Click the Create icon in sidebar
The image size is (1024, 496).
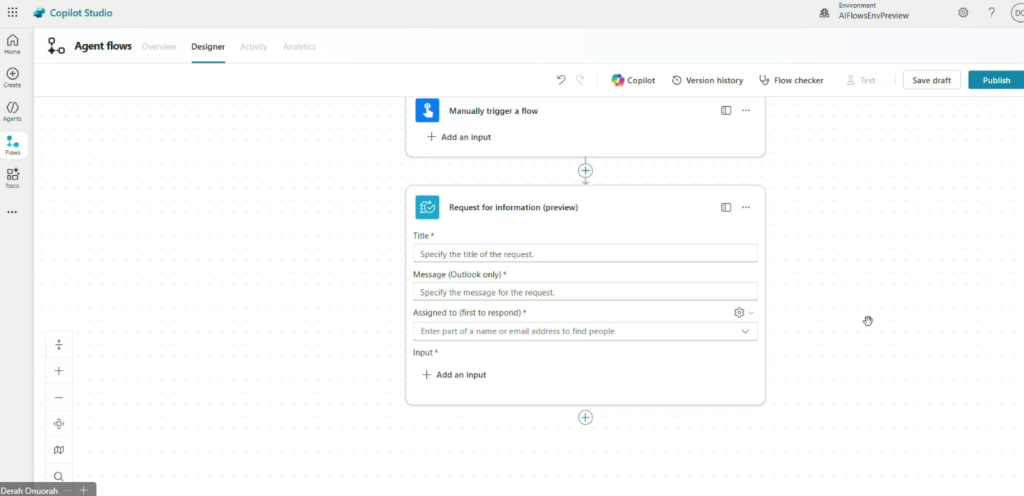(13, 77)
